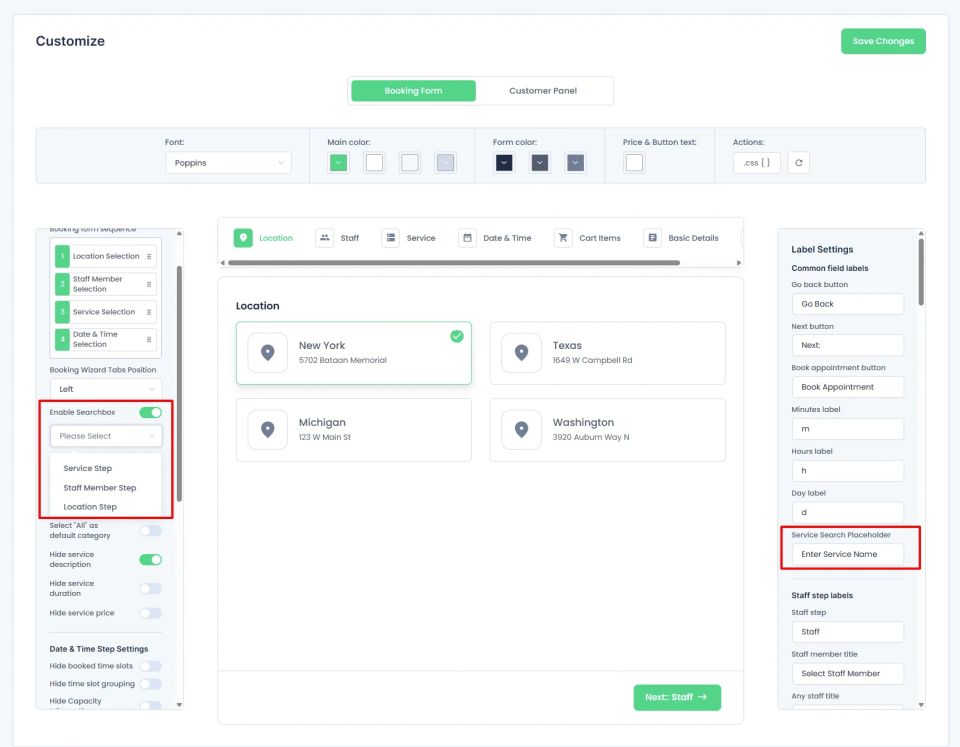This screenshot has height=747, width=960.
Task: Click the reset refresh icon under Actions
Action: 798,163
